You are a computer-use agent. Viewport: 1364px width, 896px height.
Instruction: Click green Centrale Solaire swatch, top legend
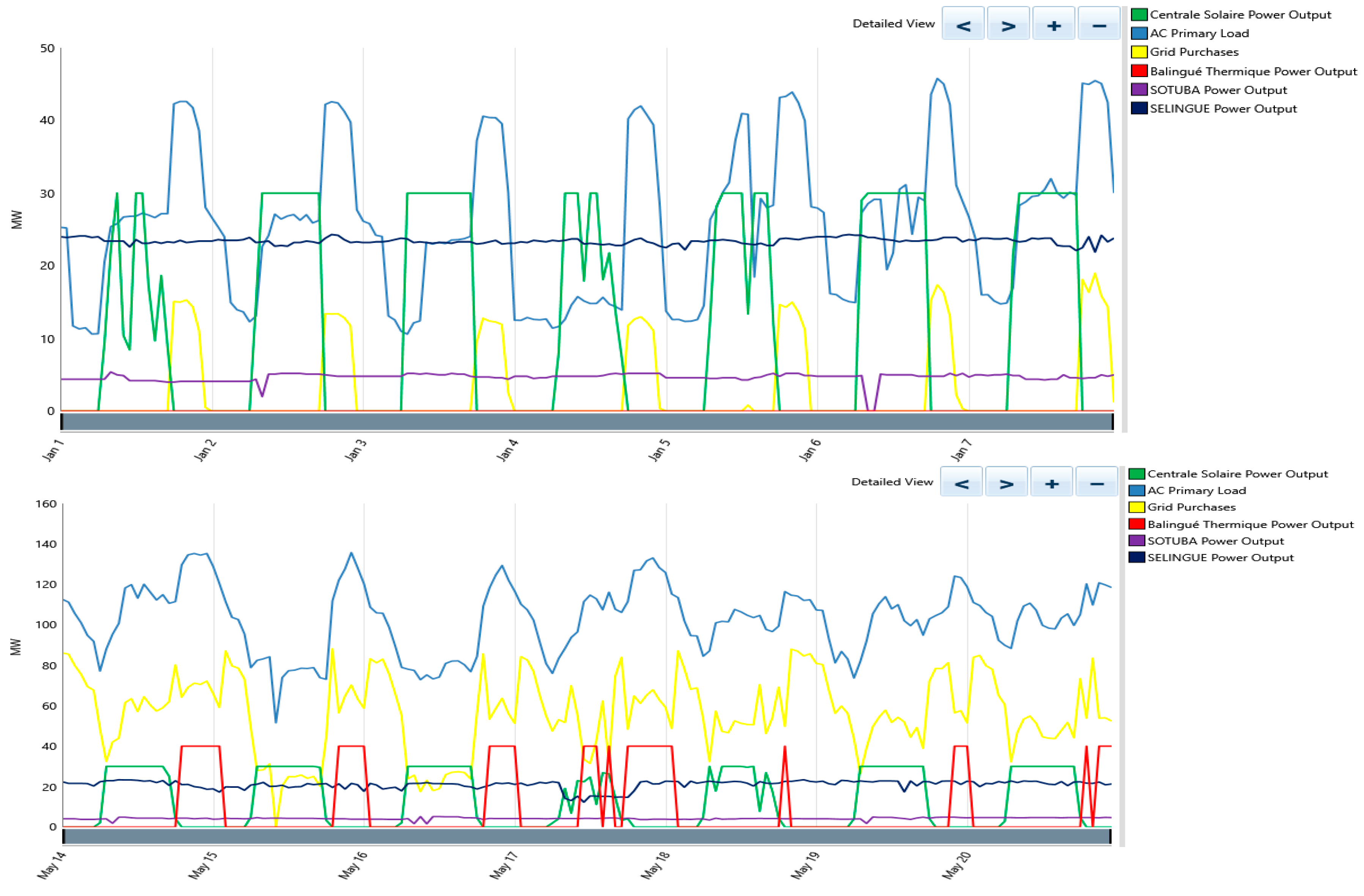coord(1139,15)
